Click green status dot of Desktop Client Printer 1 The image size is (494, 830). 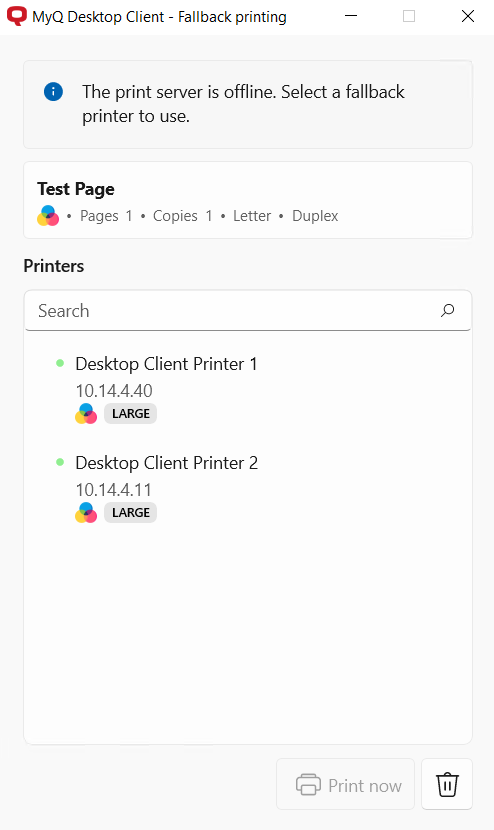coord(60,363)
